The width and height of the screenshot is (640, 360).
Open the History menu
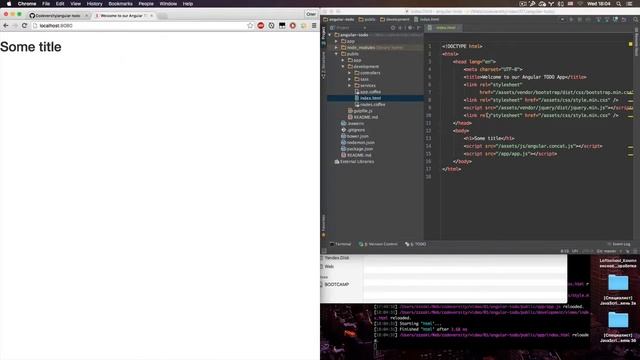click(94, 4)
